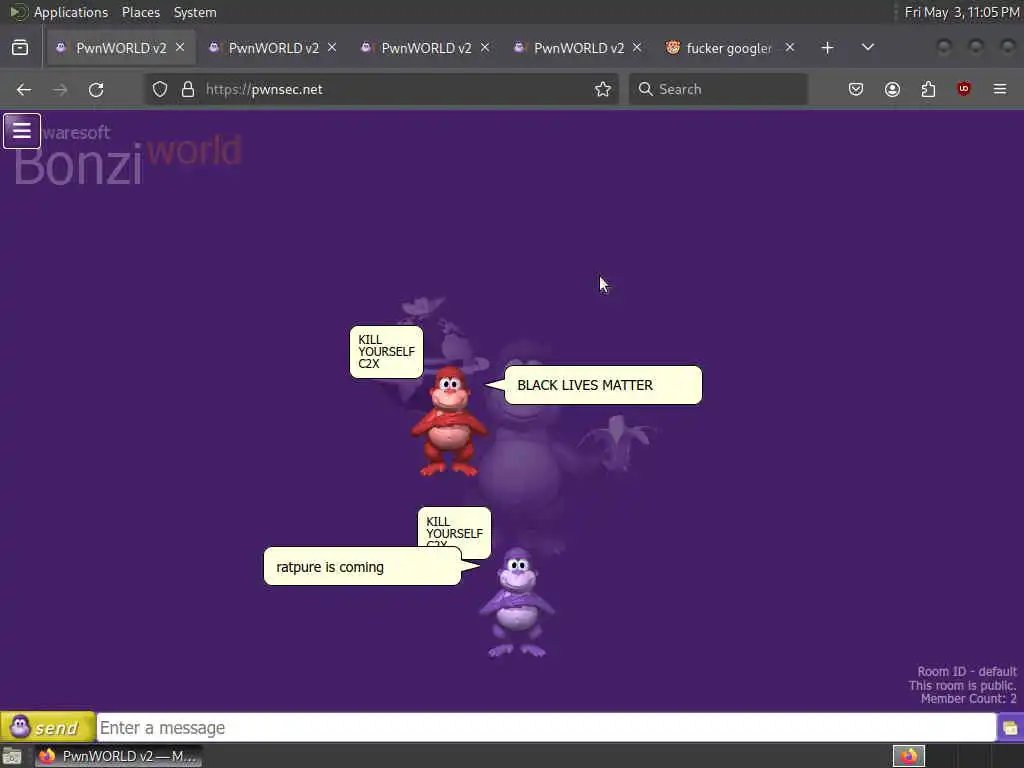
Task: Click the Member Count: 2 text
Action: click(x=968, y=699)
